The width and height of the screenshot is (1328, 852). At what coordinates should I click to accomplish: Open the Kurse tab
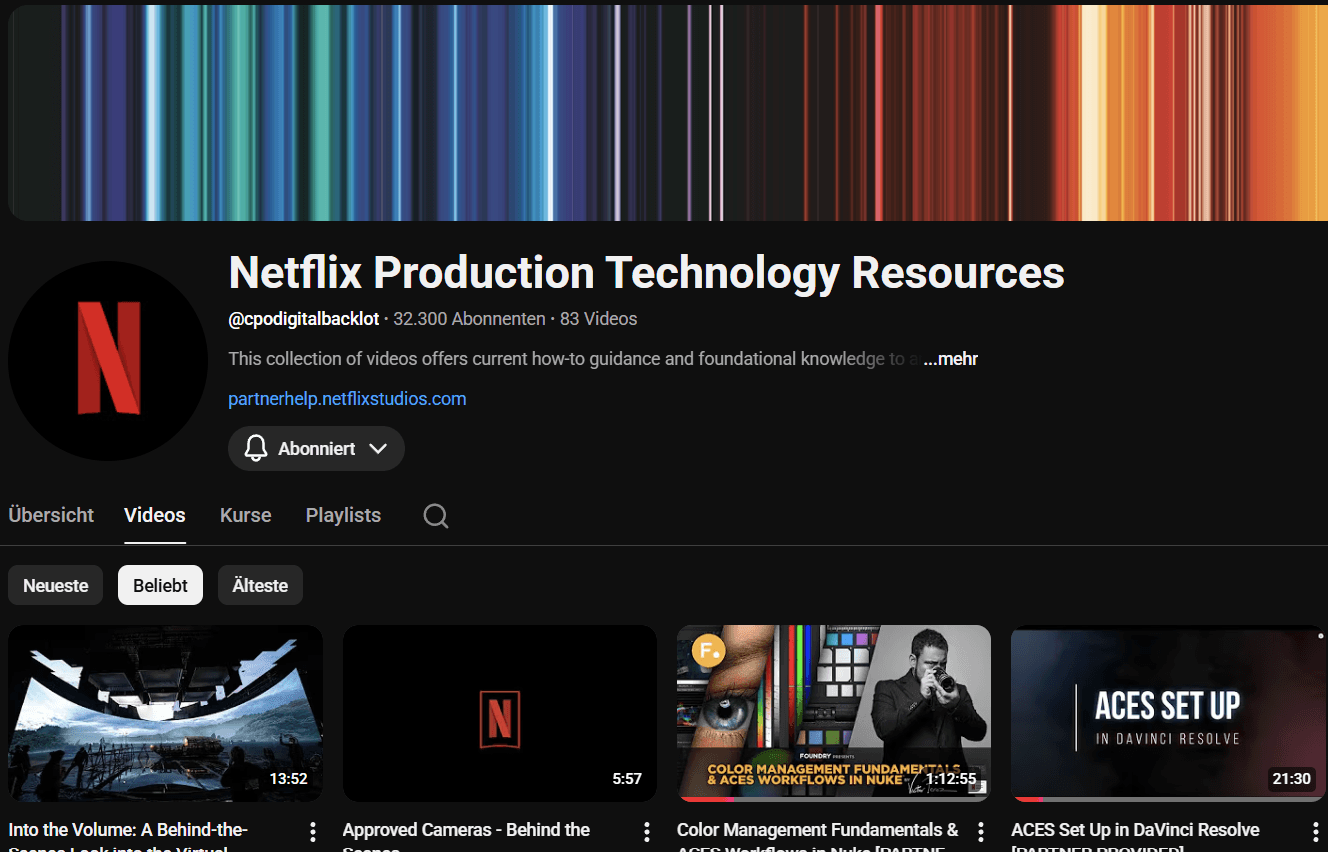coord(246,515)
